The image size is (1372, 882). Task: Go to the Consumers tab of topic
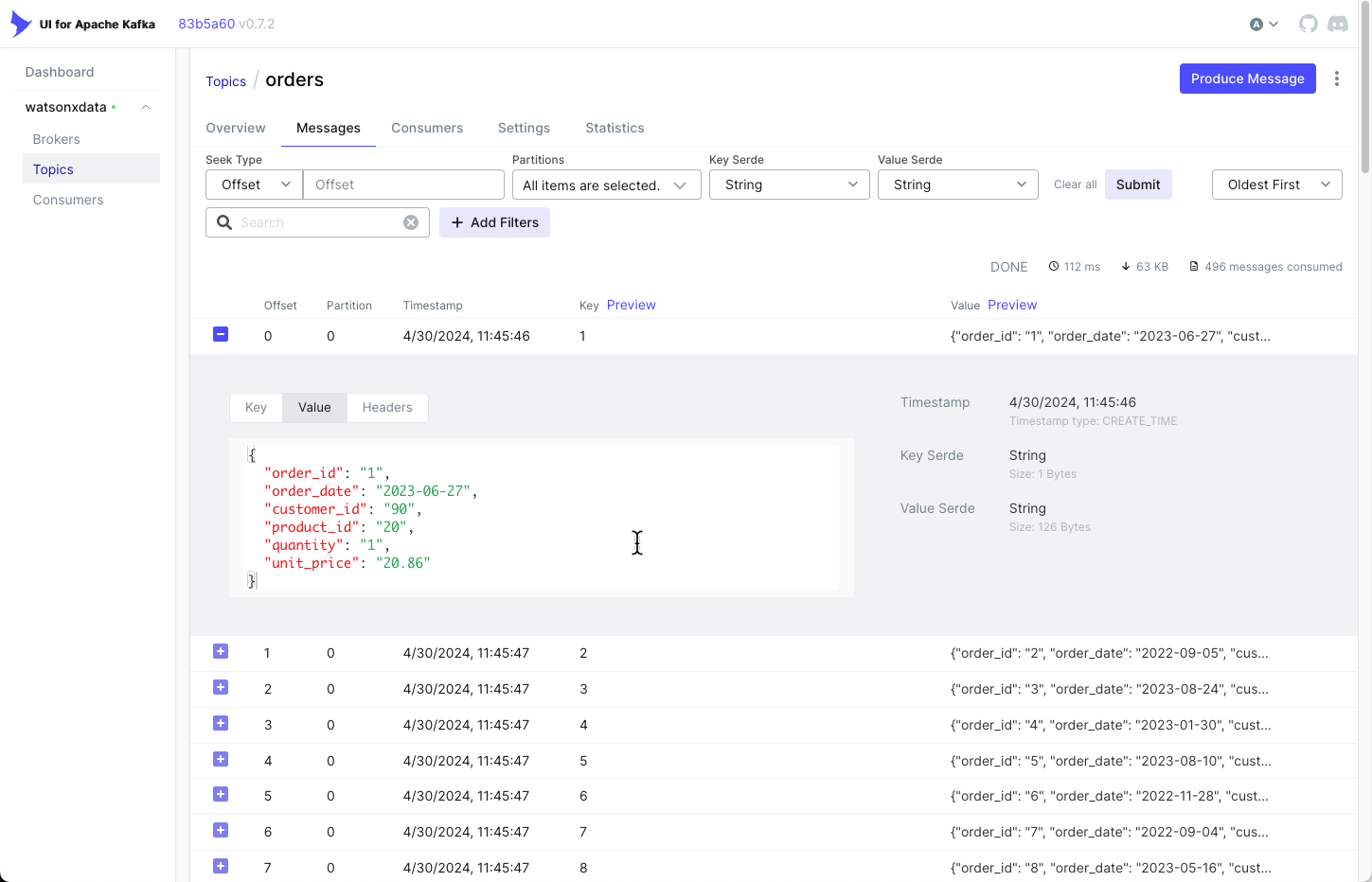point(427,128)
